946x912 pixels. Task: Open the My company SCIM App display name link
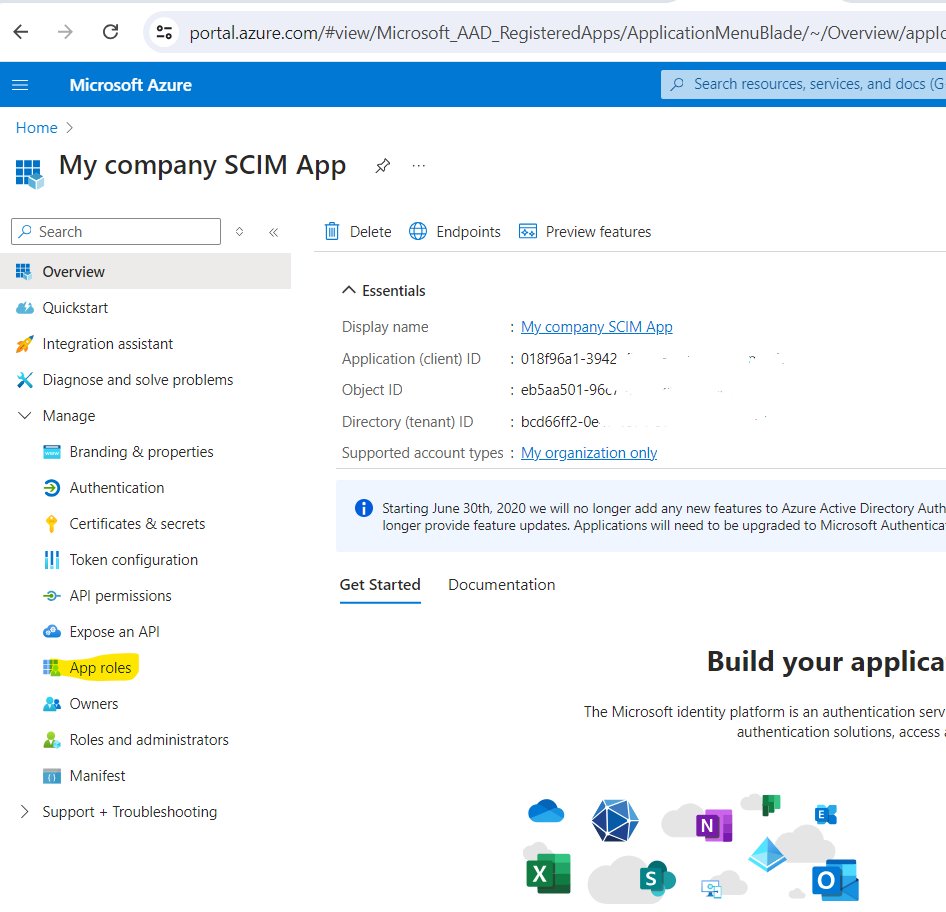tap(597, 327)
